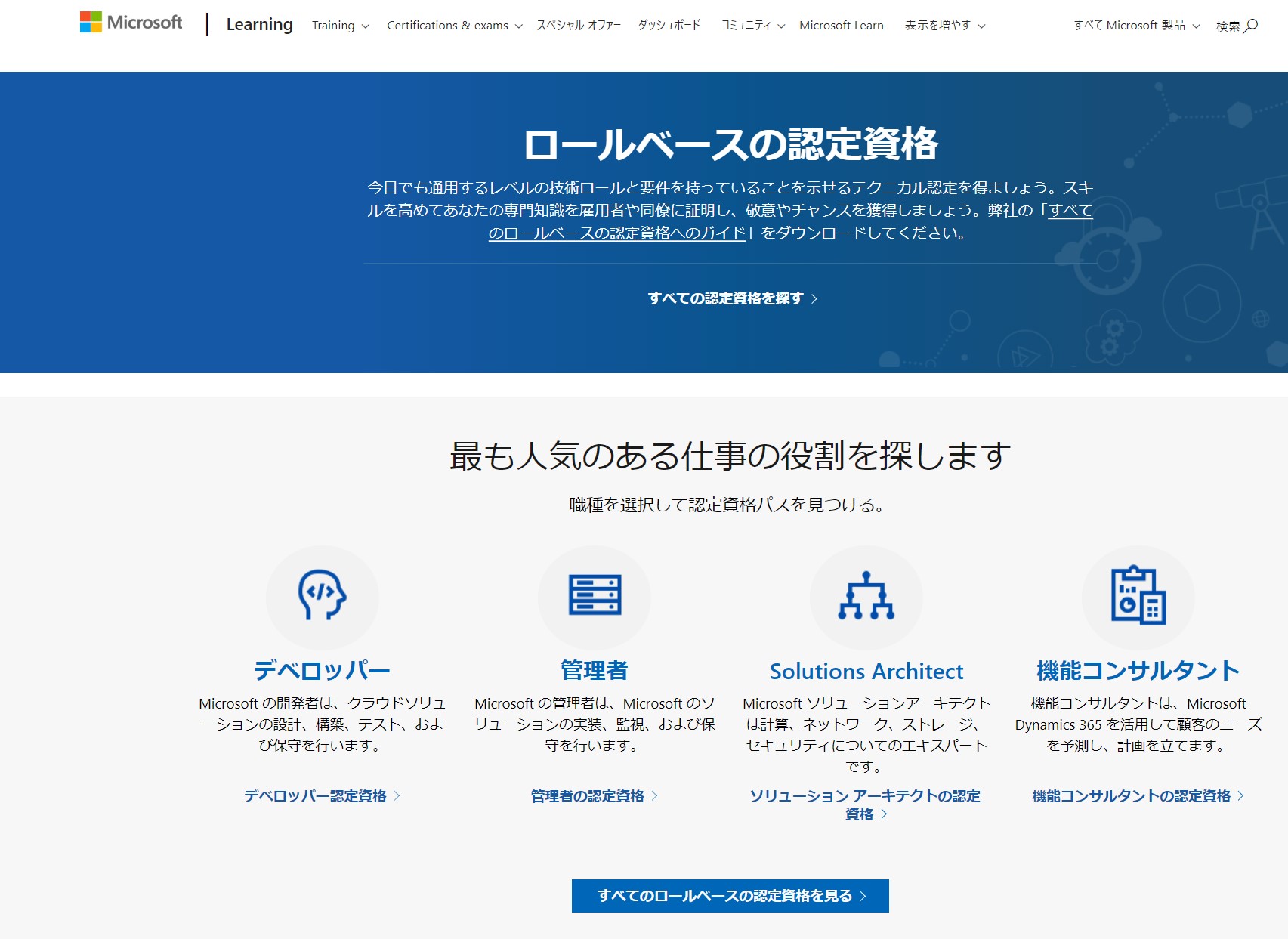Click the Functional Consultant clipboard icon
This screenshot has width=1288, height=939.
[x=1138, y=595]
